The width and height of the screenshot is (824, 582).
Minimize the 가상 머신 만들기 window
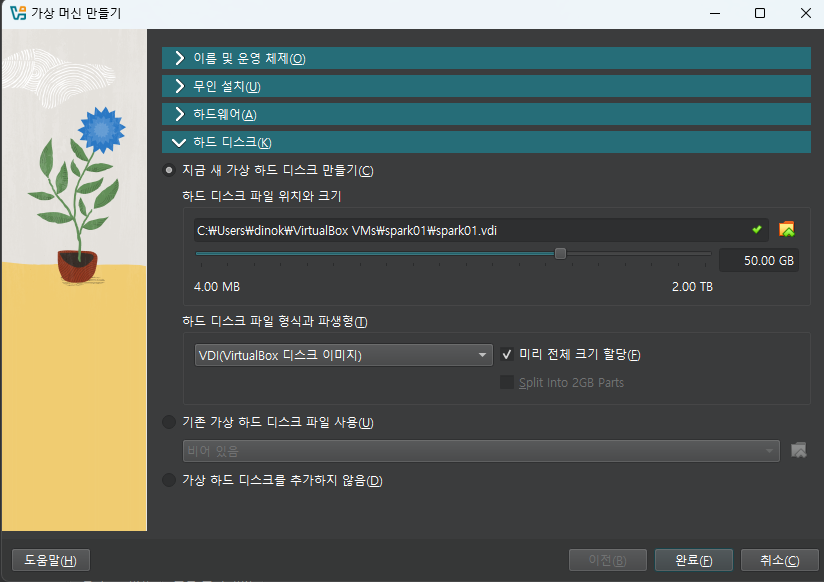point(715,13)
